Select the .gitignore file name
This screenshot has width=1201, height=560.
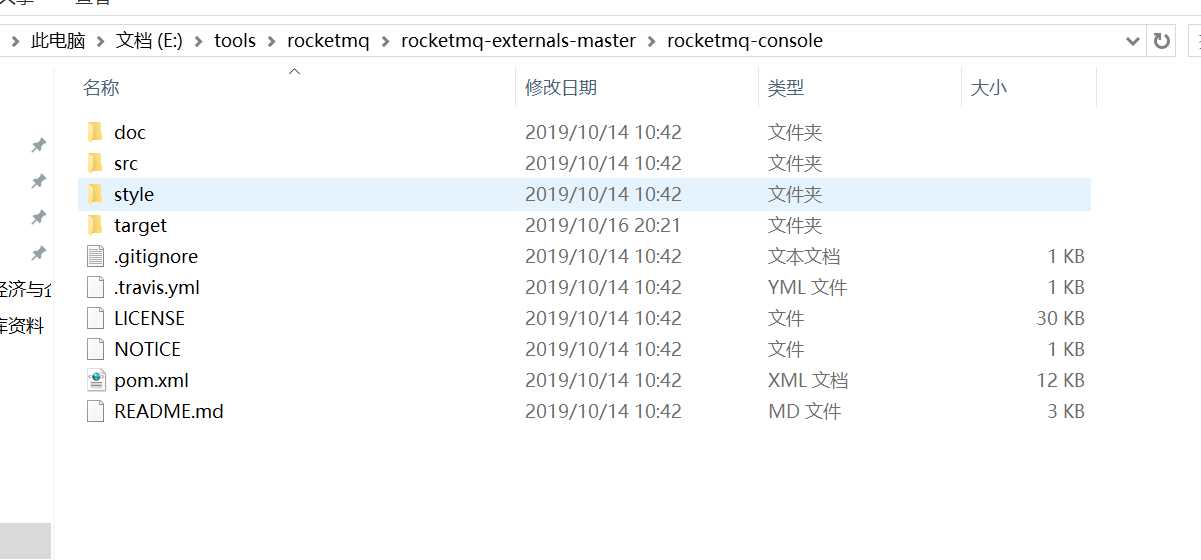(x=156, y=256)
